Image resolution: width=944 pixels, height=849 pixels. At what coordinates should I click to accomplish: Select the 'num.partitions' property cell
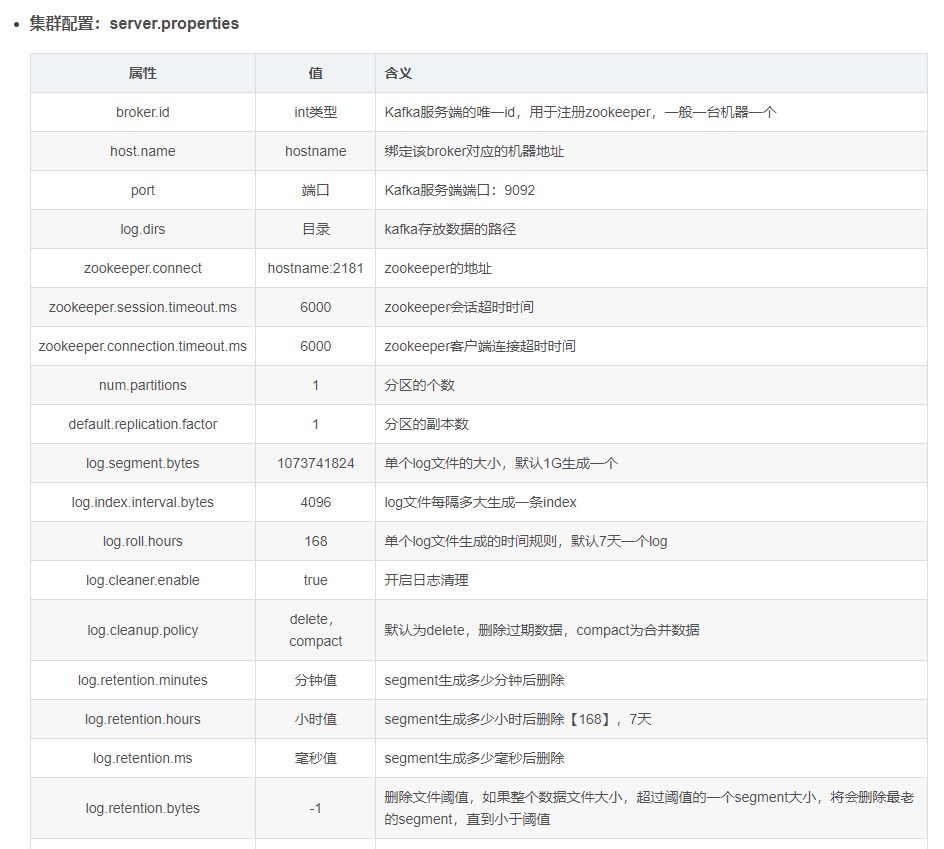click(143, 385)
